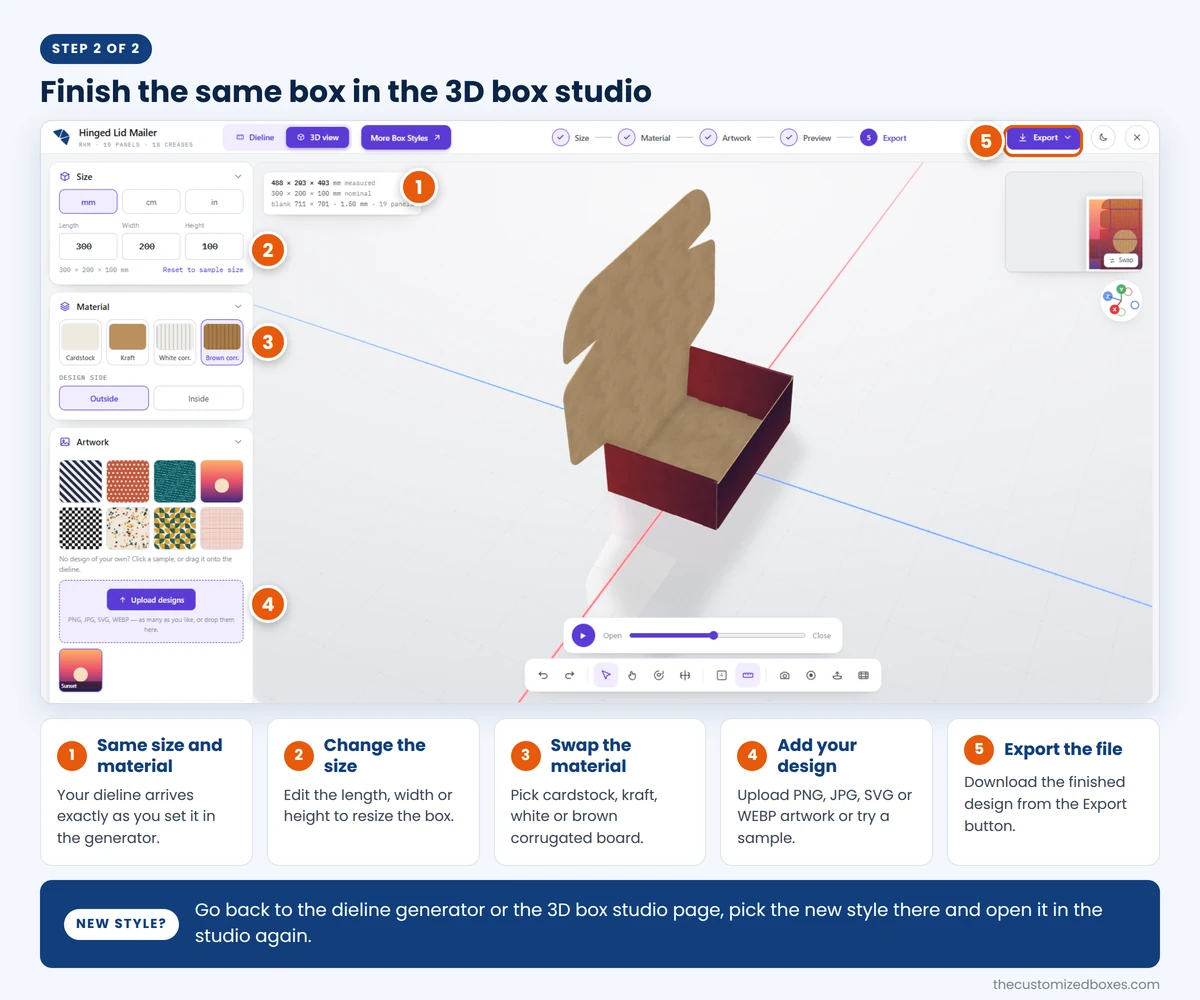Redo the action in the bottom toolbar
This screenshot has width=1200, height=1000.
coord(569,675)
